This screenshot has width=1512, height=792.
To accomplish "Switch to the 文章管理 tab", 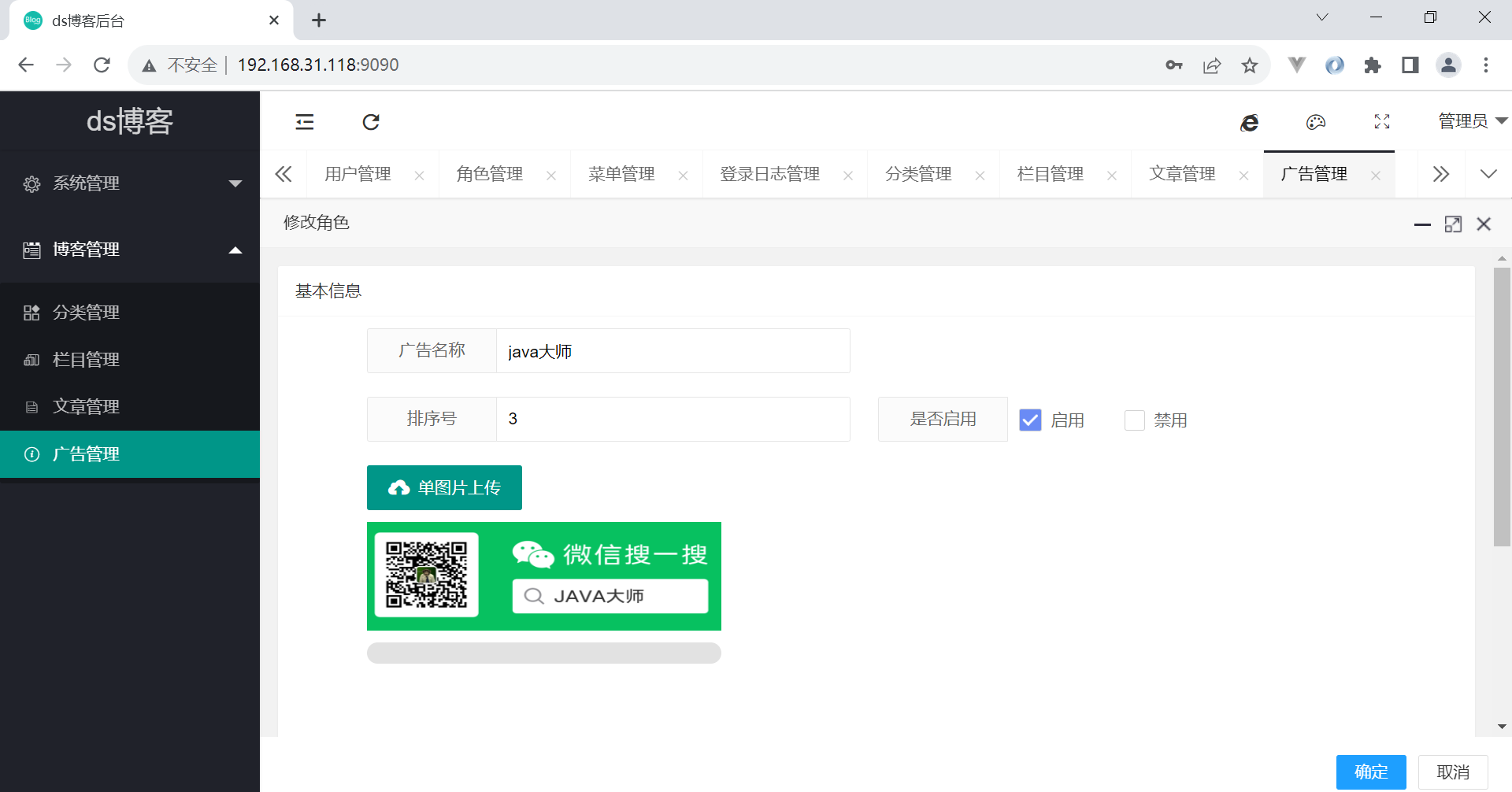I will [1183, 174].
